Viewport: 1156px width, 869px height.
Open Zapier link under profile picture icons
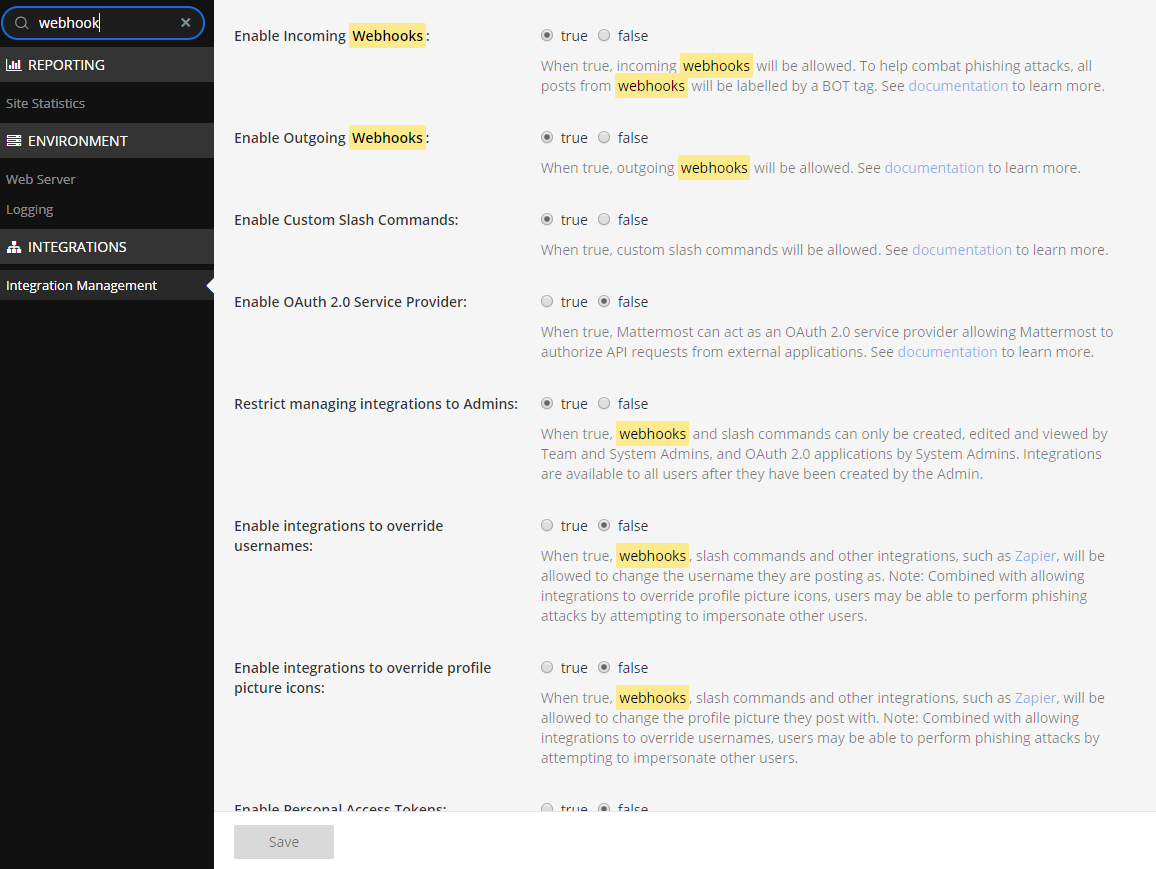tap(1034, 697)
